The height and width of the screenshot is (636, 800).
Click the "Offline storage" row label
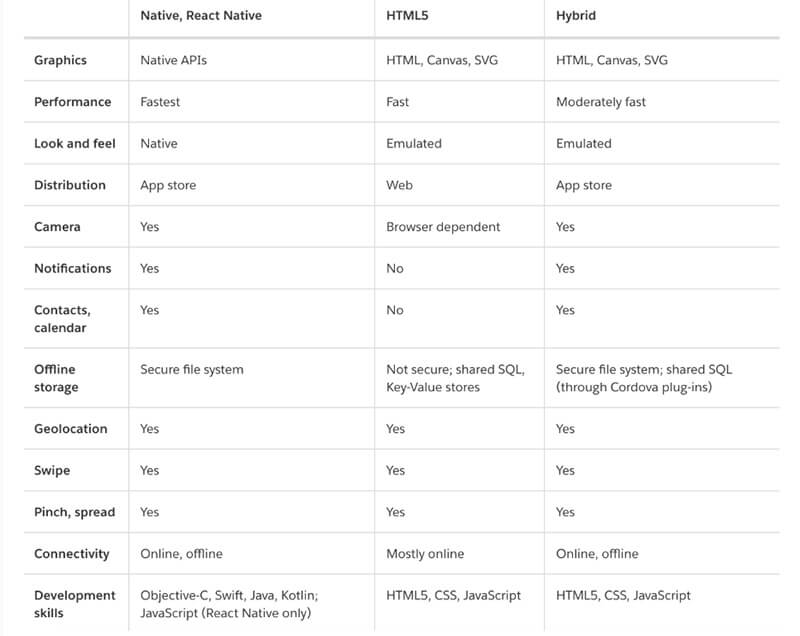pos(56,378)
